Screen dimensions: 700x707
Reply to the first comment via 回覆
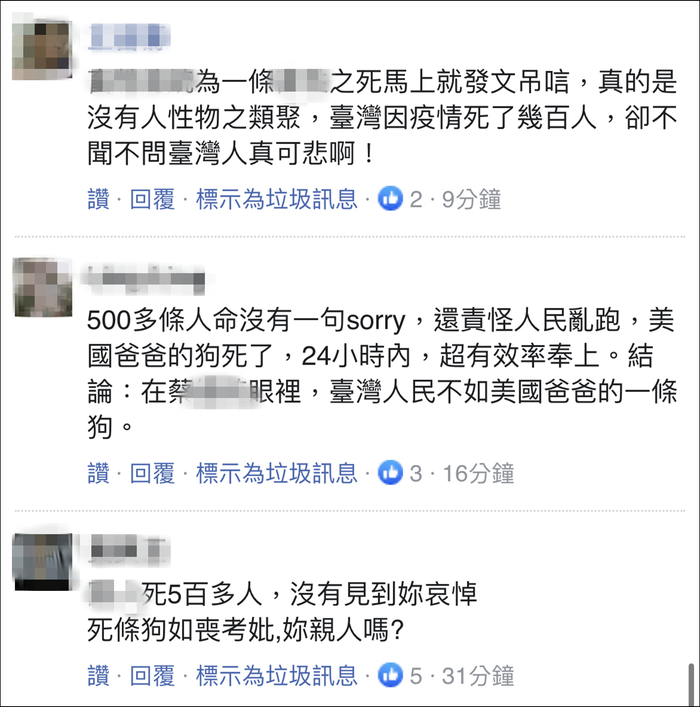(152, 199)
